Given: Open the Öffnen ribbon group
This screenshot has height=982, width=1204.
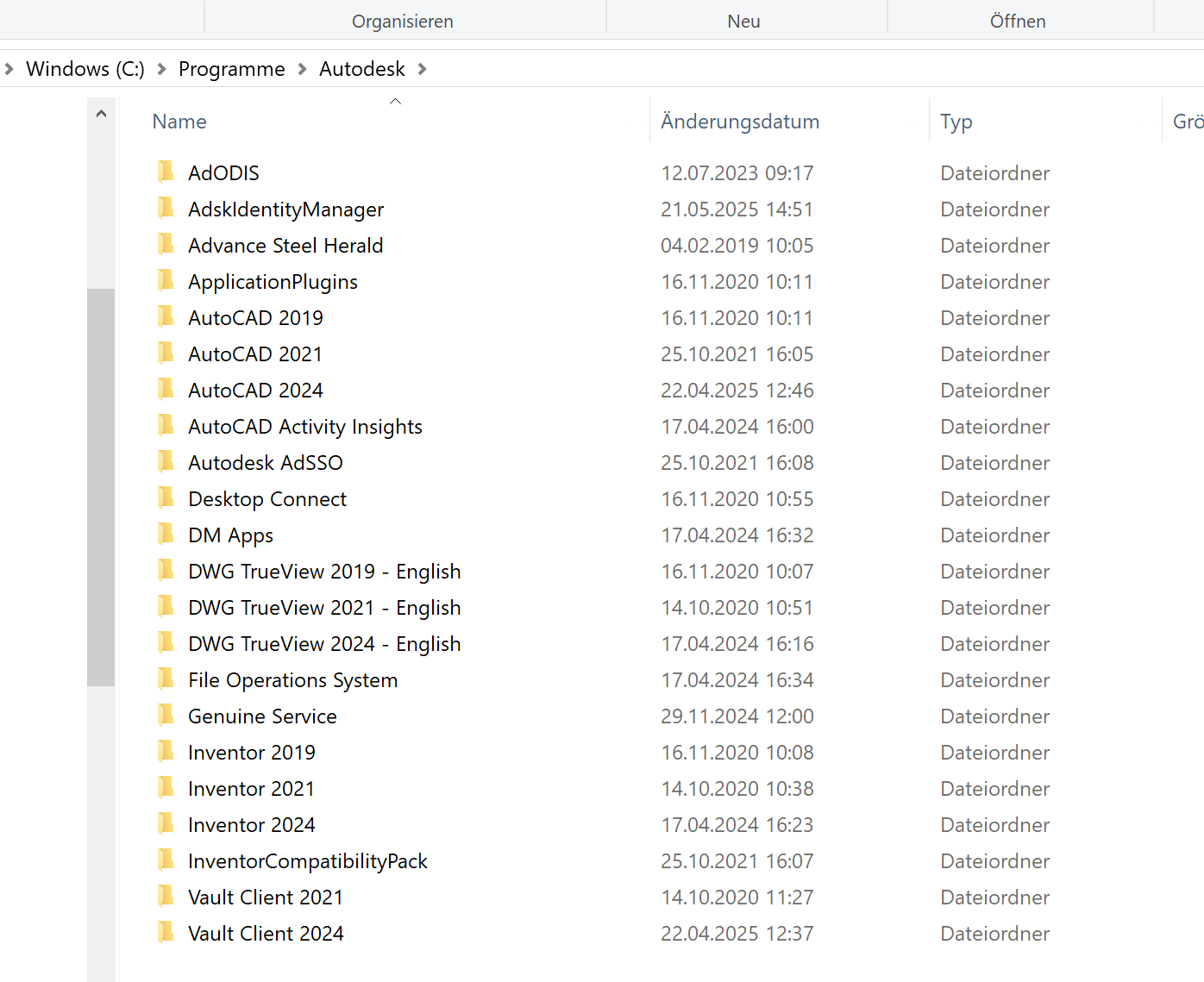Looking at the screenshot, I should pyautogui.click(x=1018, y=21).
